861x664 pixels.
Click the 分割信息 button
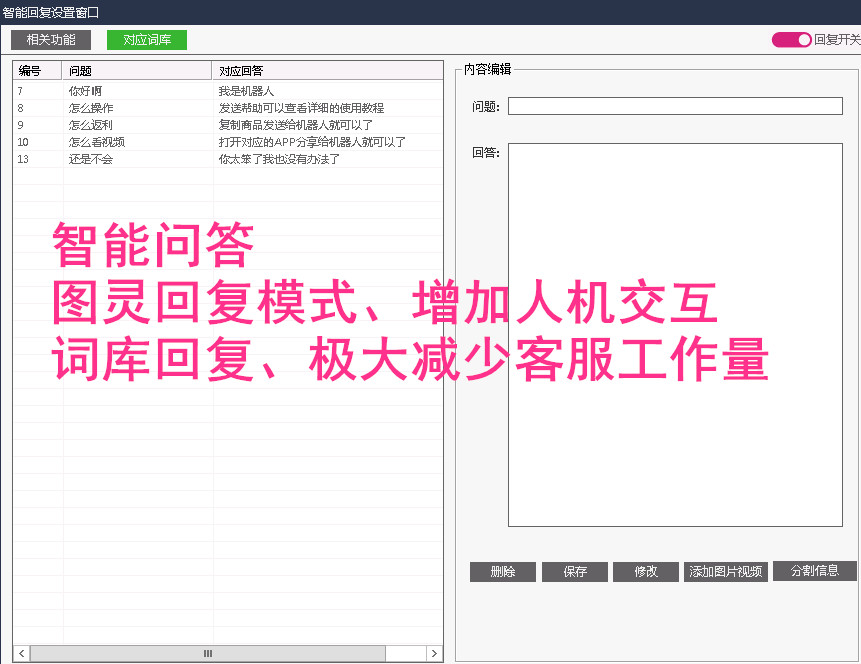coord(814,571)
